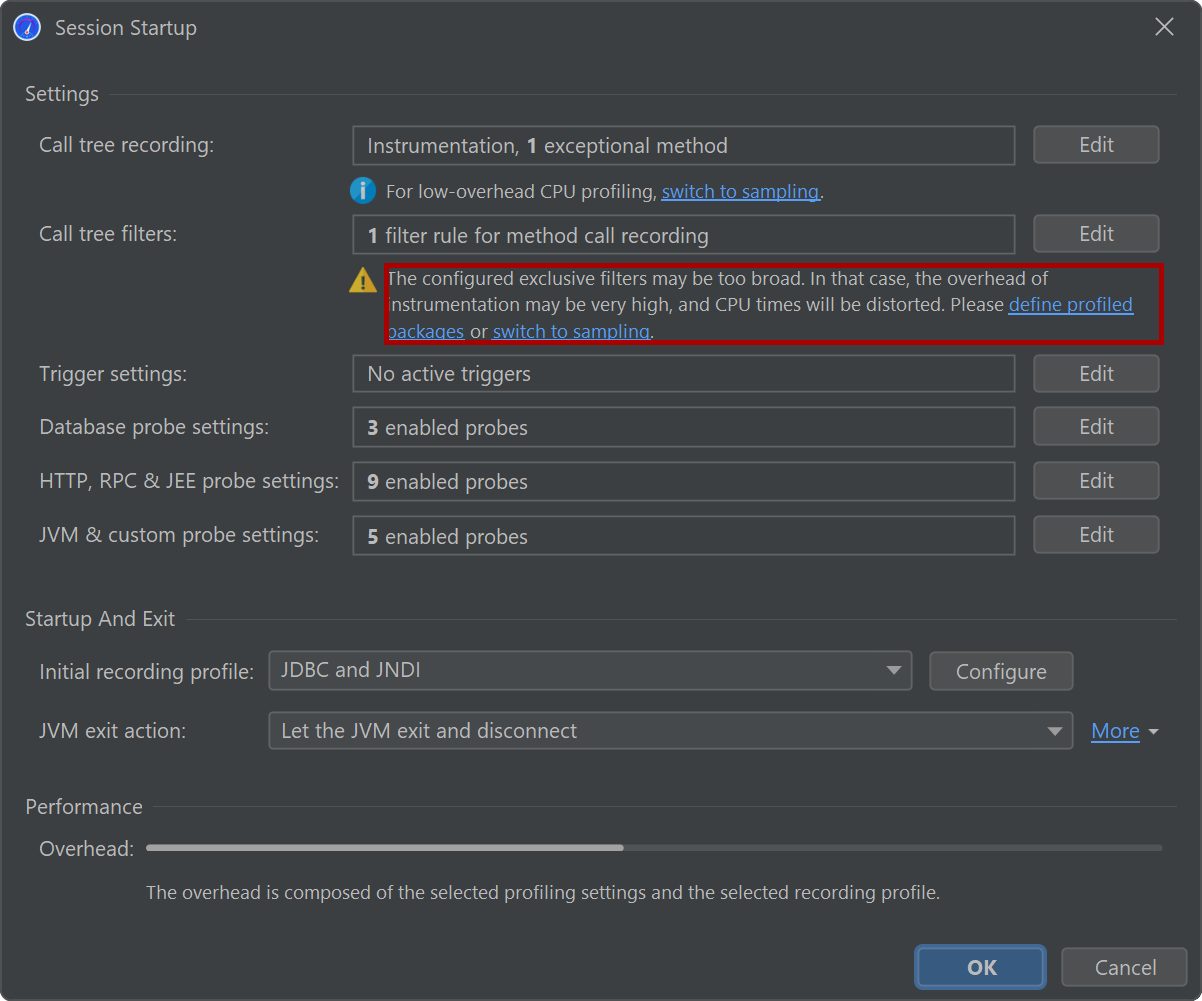Edit the call tree recording settings
1202x1001 pixels.
coord(1095,145)
